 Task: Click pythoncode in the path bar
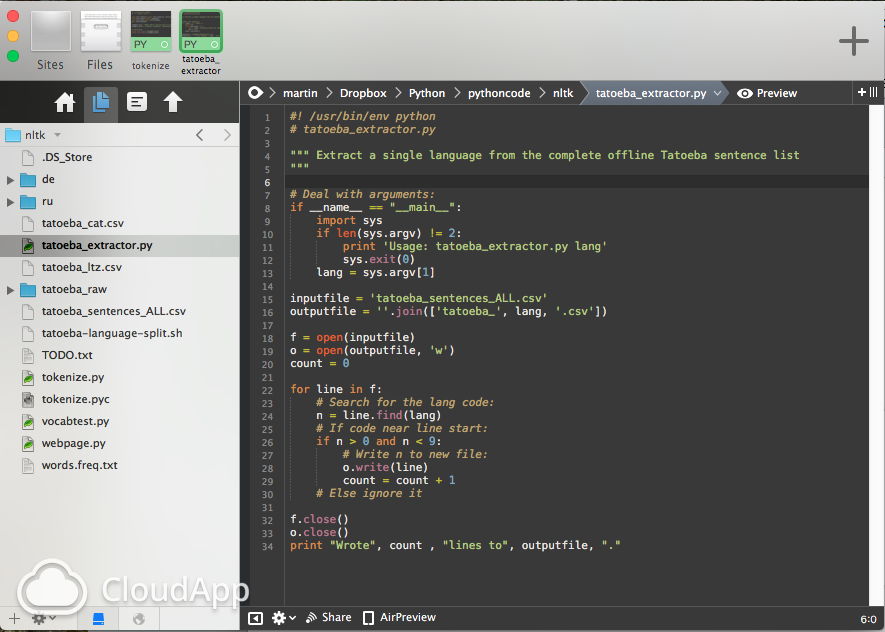tap(499, 93)
